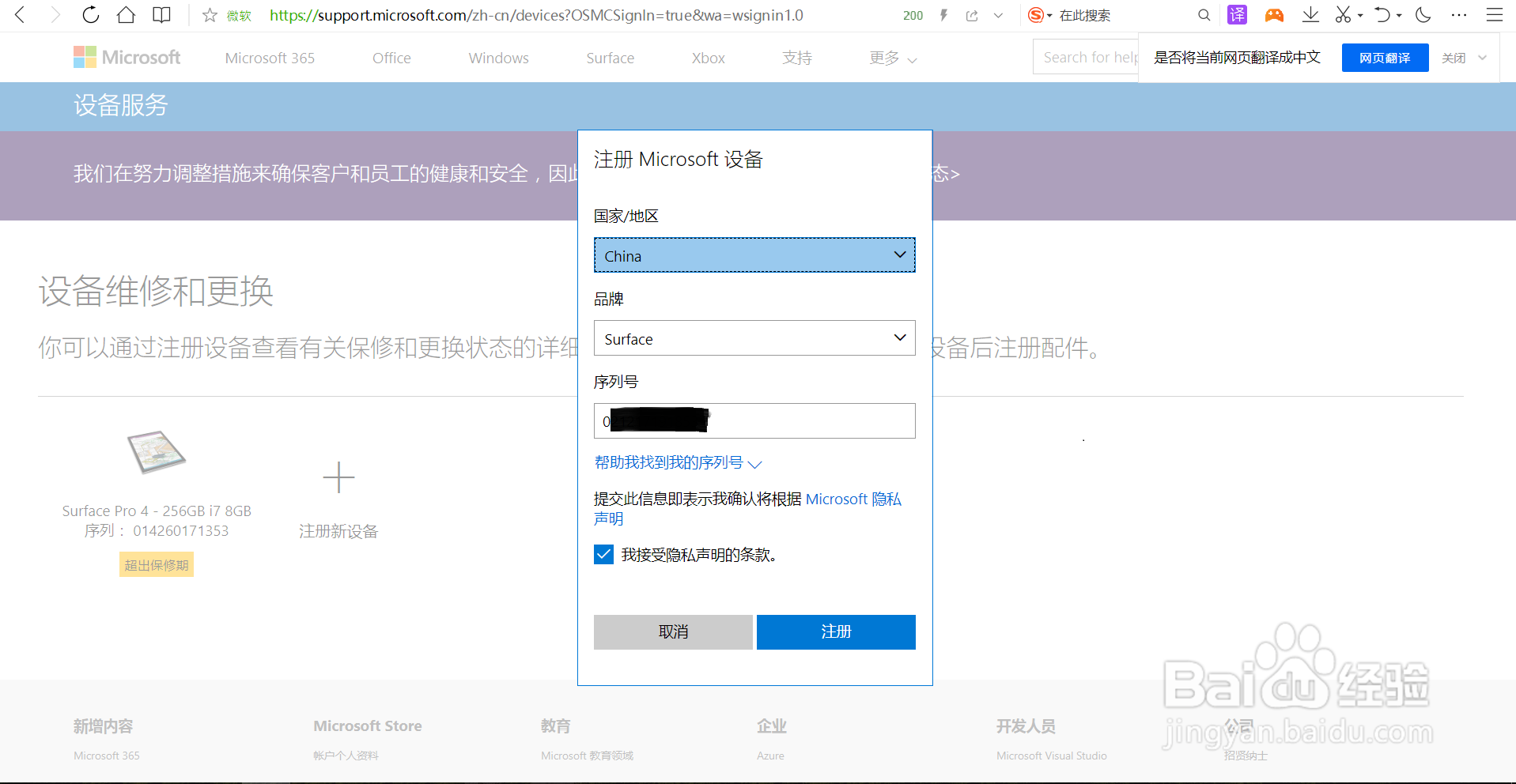Click the Sogou search engine icon
This screenshot has width=1516, height=784.
[1035, 15]
